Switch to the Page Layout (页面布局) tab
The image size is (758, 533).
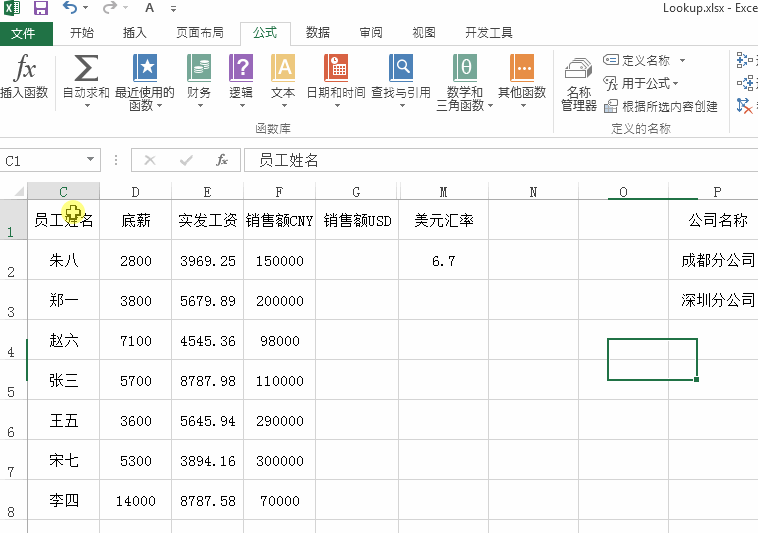point(200,33)
